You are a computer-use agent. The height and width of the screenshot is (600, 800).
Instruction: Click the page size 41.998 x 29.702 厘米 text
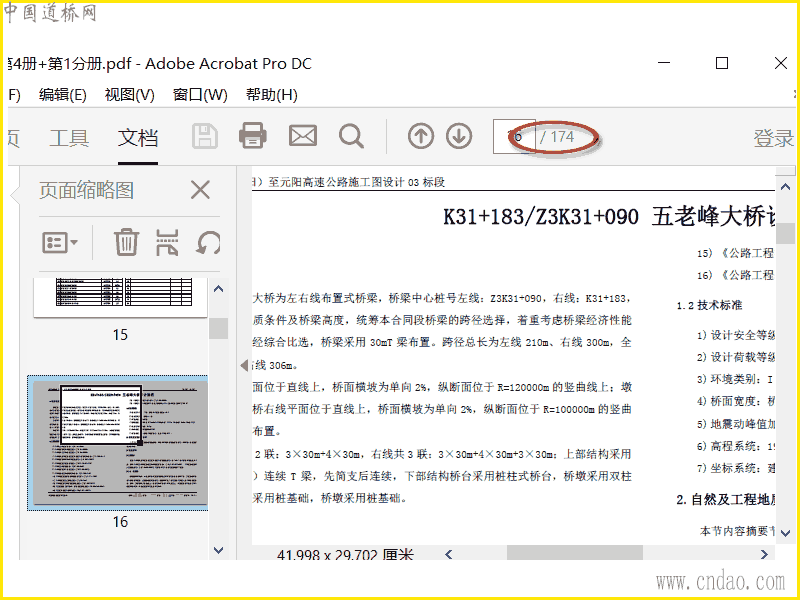point(345,555)
